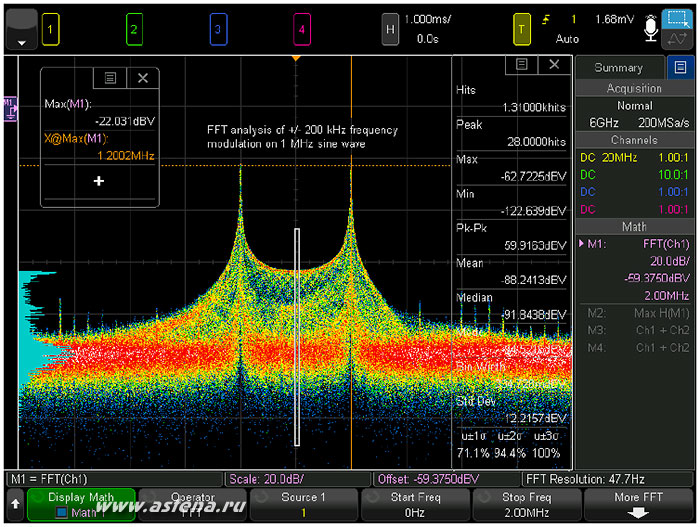Click the Offset: -59.3750dBV status field
The width and height of the screenshot is (700, 527).
coord(447,479)
